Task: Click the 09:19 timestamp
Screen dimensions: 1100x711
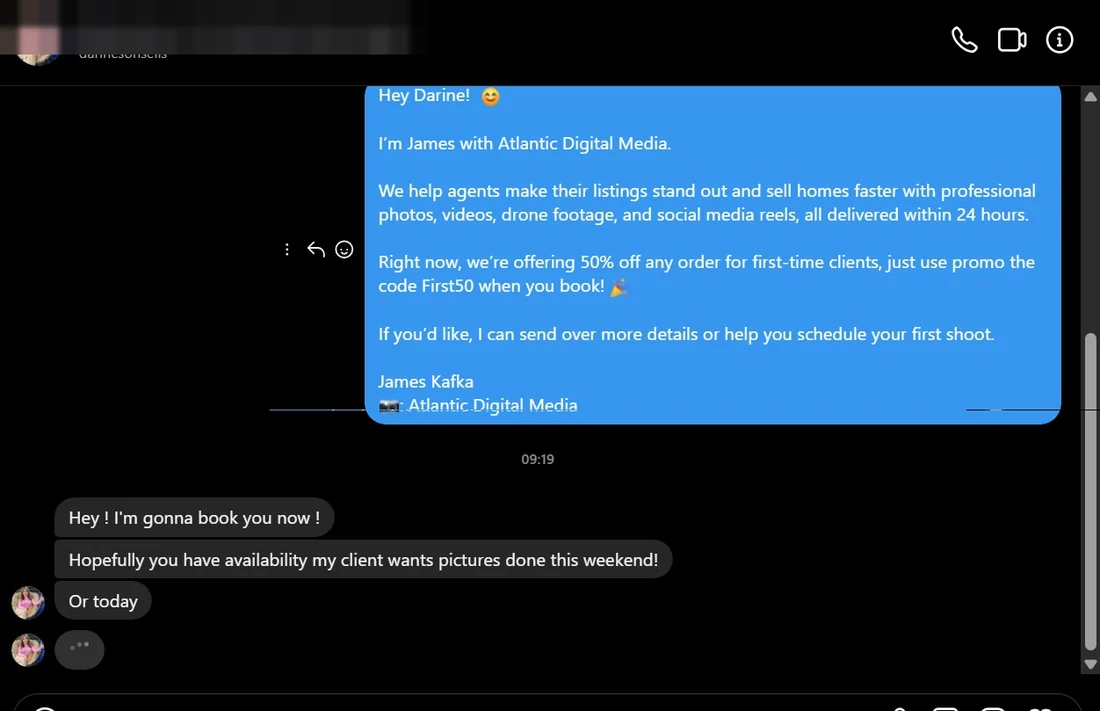Action: click(537, 459)
